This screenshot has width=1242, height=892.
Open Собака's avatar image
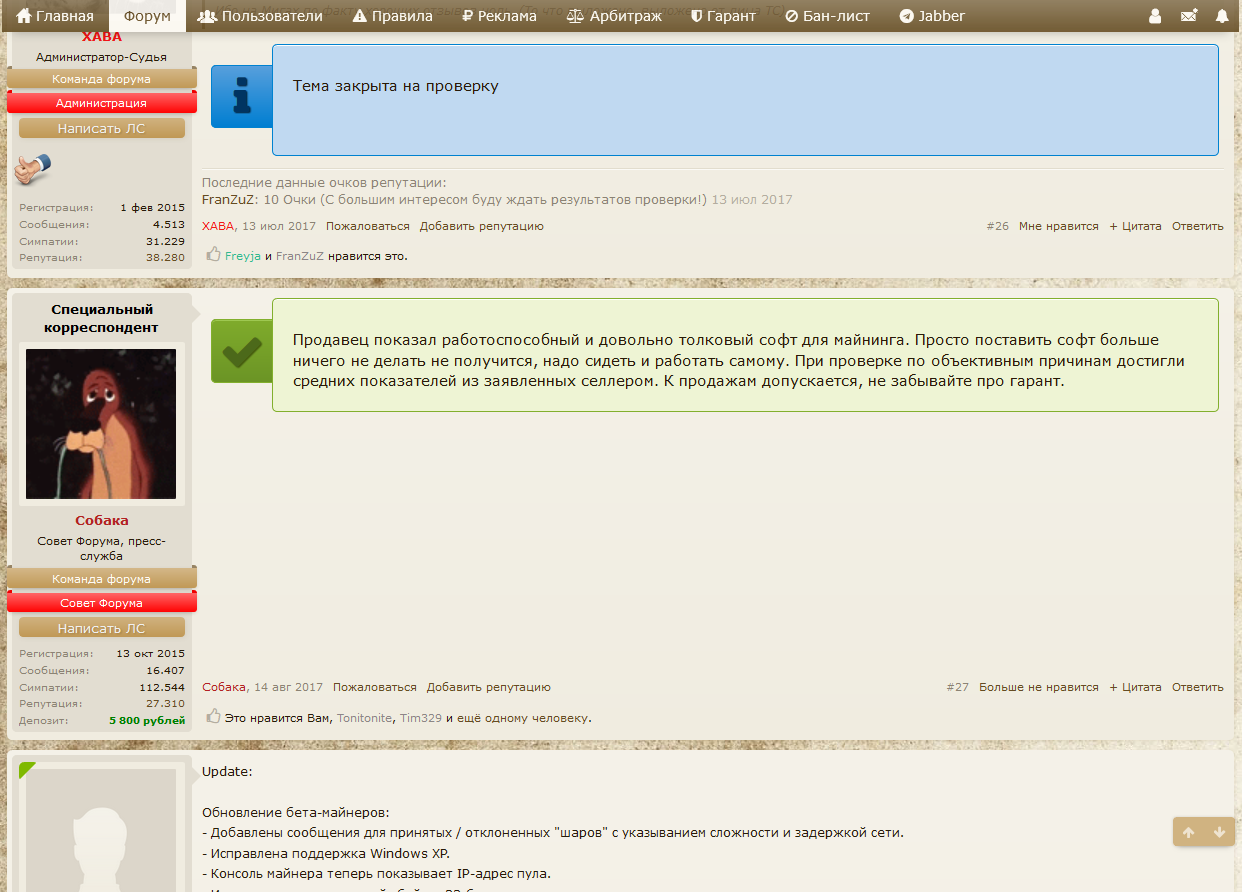[101, 424]
